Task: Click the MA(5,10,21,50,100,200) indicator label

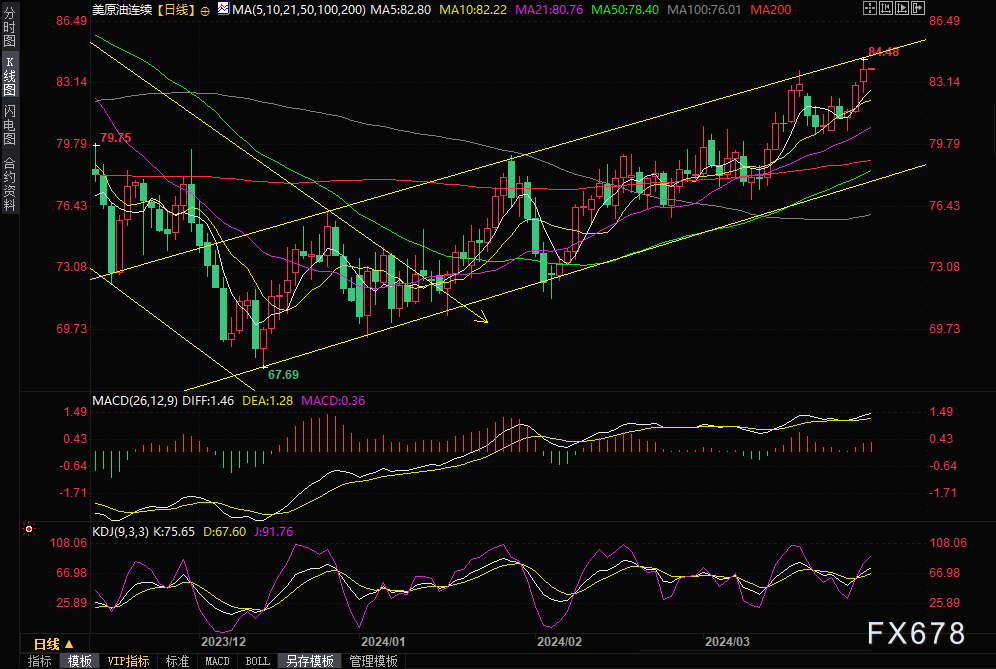Action: 299,10
